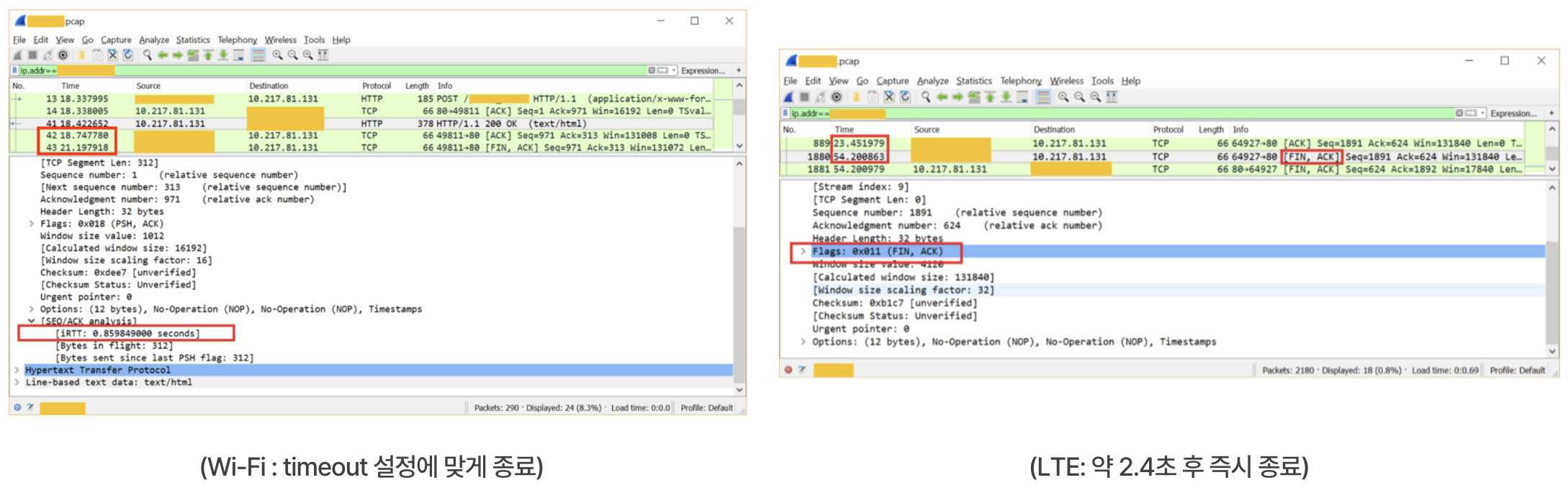Click display filter field in right window

coord(1122,113)
